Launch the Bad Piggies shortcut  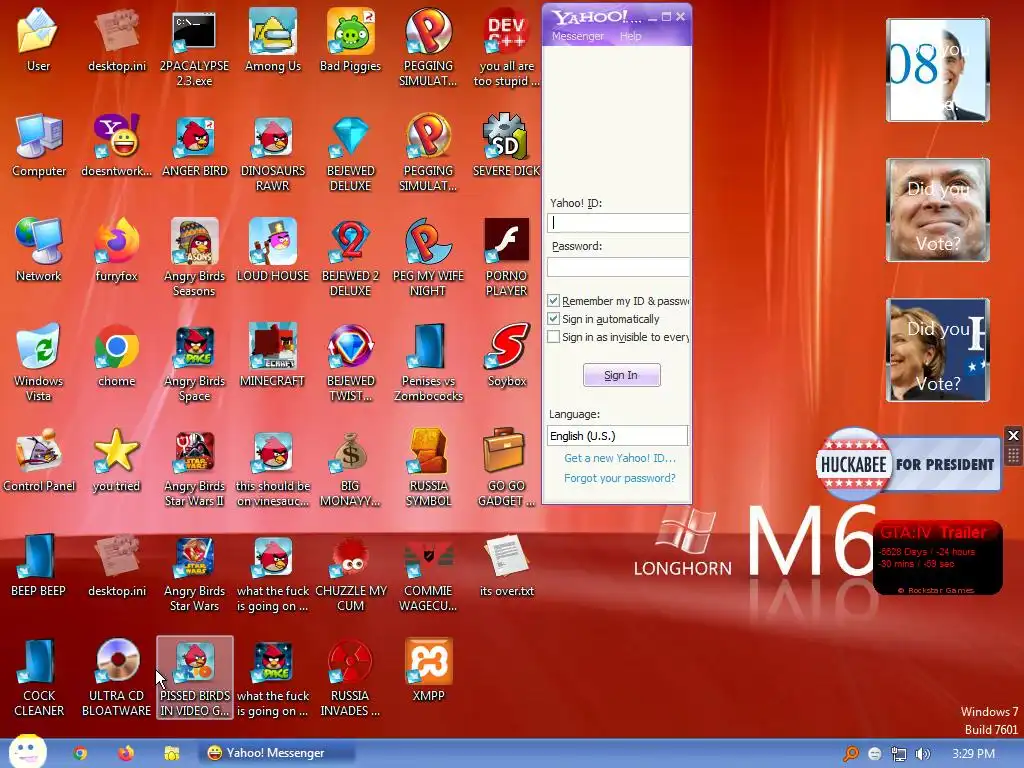pos(350,39)
